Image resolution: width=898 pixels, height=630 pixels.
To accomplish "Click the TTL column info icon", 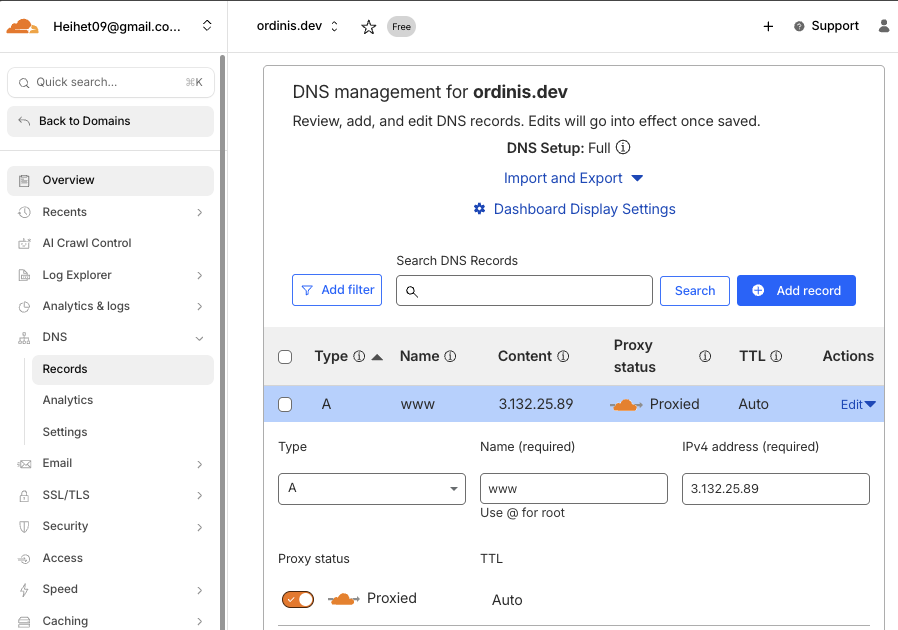I will pyautogui.click(x=776, y=356).
